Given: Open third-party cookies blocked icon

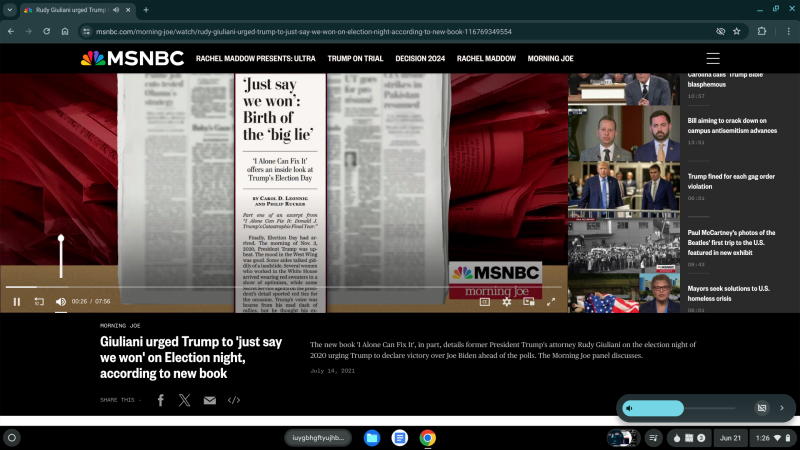Looking at the screenshot, I should 720,31.
